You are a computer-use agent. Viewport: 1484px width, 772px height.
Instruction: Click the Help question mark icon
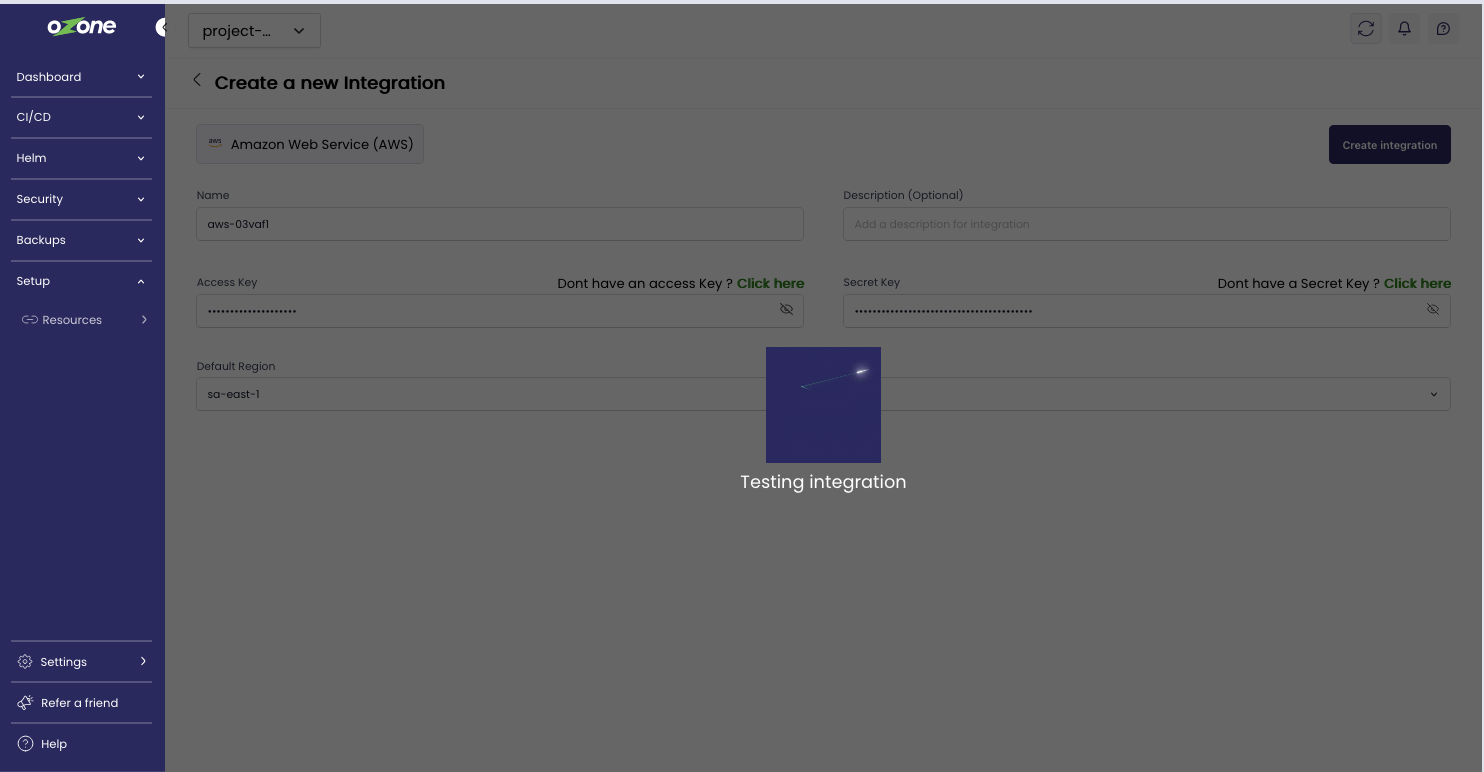pyautogui.click(x=26, y=744)
